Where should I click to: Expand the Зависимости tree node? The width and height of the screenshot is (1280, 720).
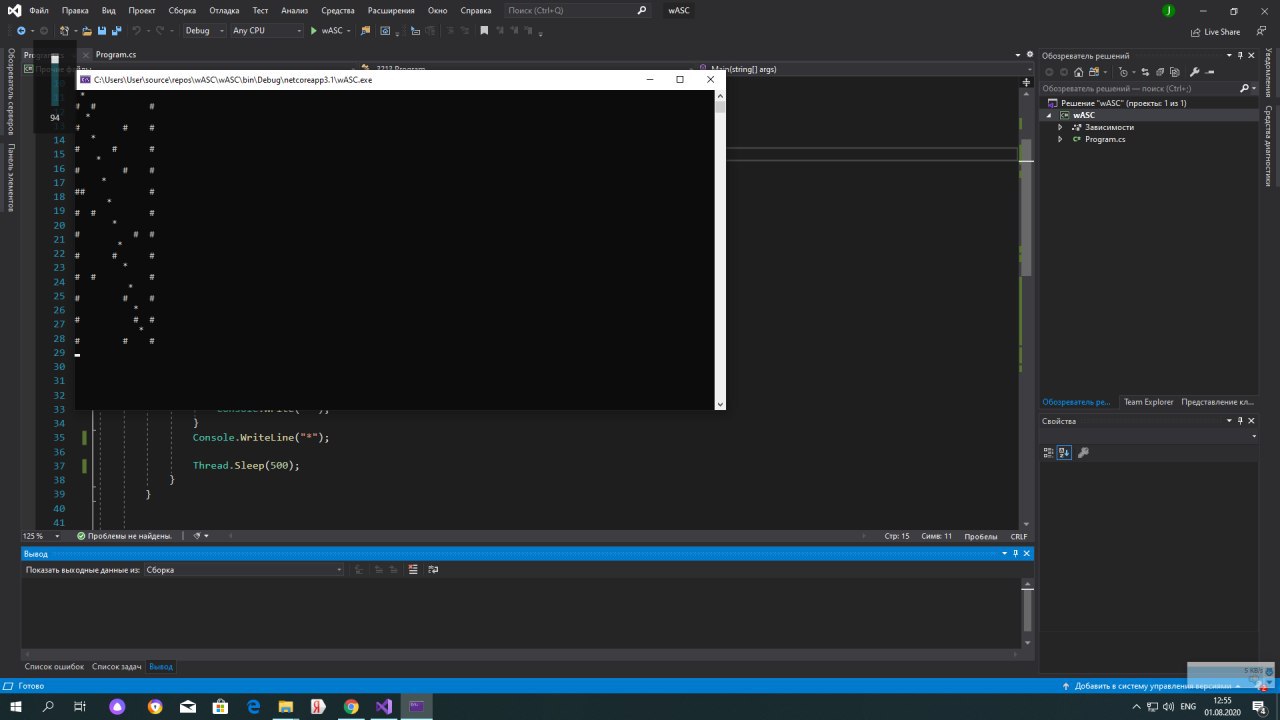coord(1060,127)
